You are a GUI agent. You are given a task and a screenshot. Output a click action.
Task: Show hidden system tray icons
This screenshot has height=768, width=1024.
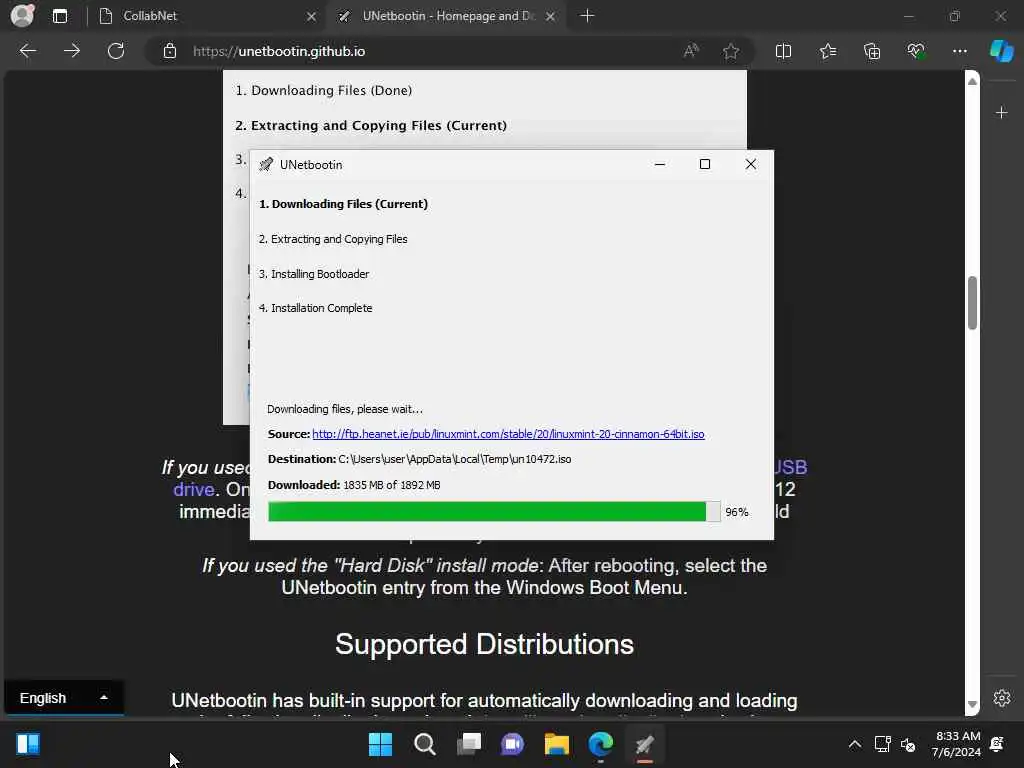point(854,744)
